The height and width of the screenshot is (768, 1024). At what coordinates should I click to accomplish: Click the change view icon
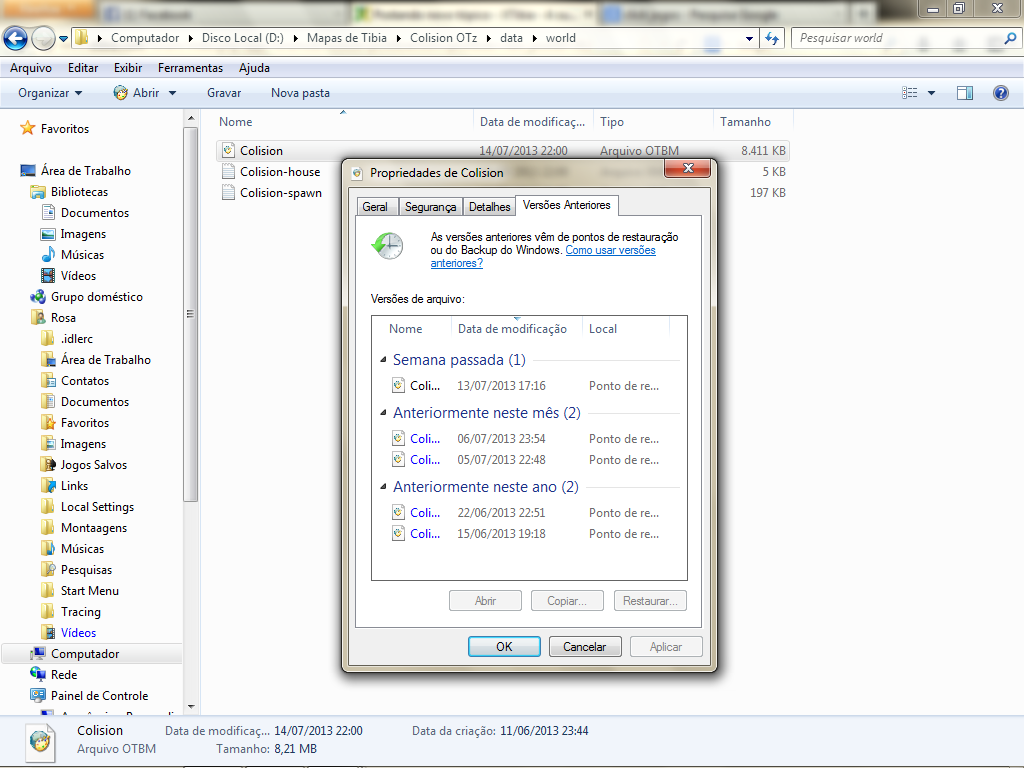click(x=910, y=93)
